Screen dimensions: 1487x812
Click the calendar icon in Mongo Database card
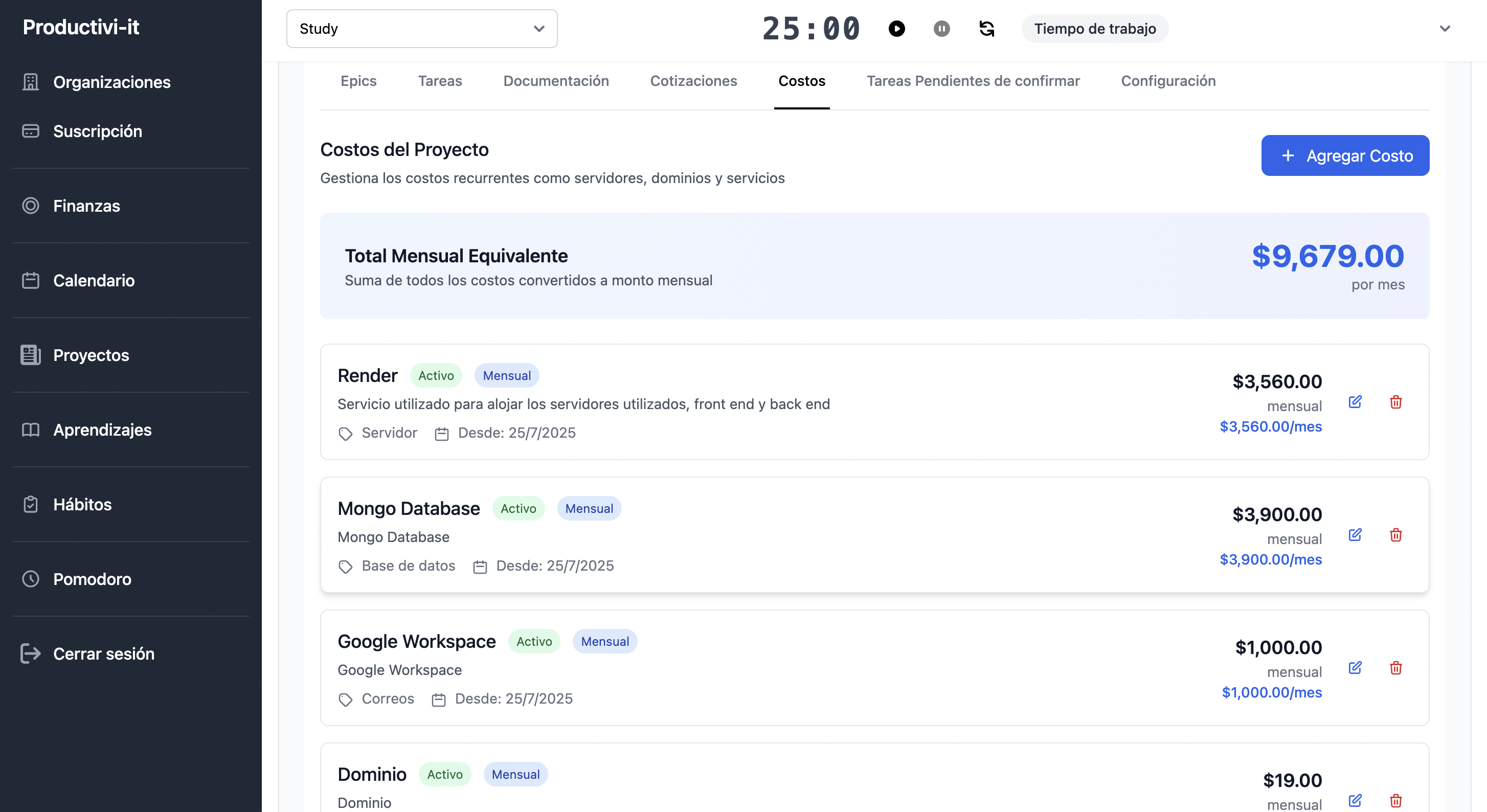[x=480, y=567]
